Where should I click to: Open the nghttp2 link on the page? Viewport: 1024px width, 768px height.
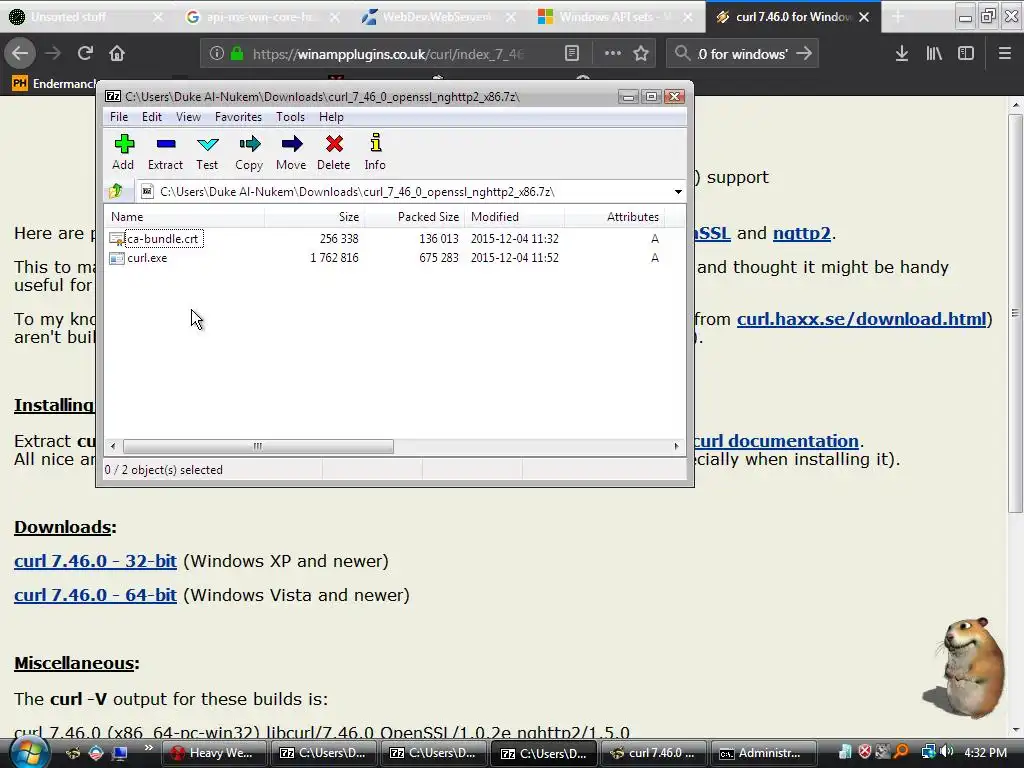(801, 233)
